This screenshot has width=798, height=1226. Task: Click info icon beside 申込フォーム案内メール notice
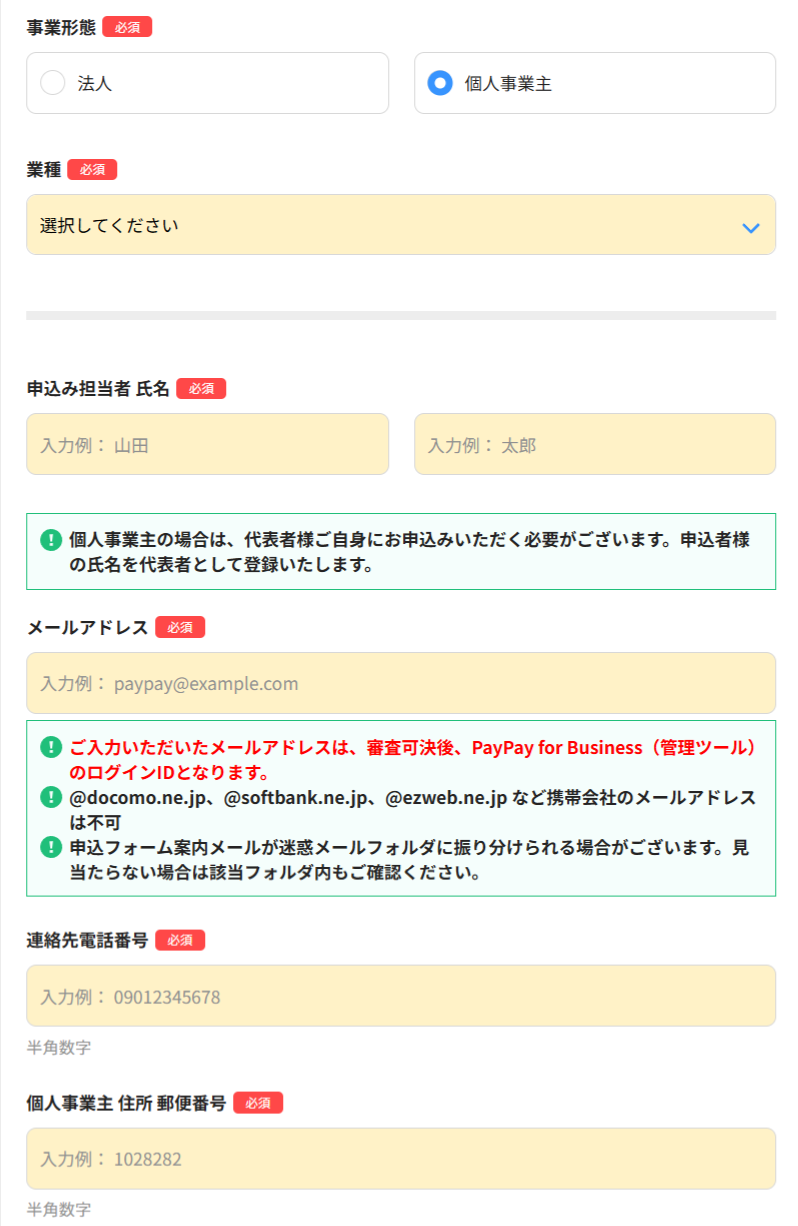(x=51, y=848)
